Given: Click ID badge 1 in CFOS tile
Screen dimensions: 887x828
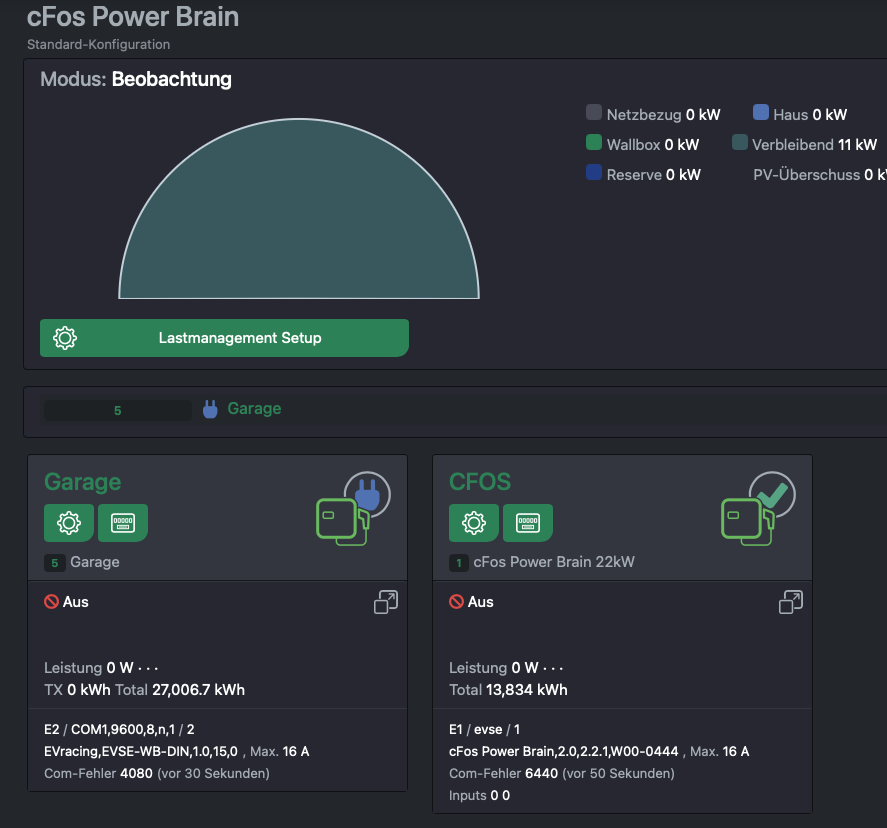Looking at the screenshot, I should (459, 563).
